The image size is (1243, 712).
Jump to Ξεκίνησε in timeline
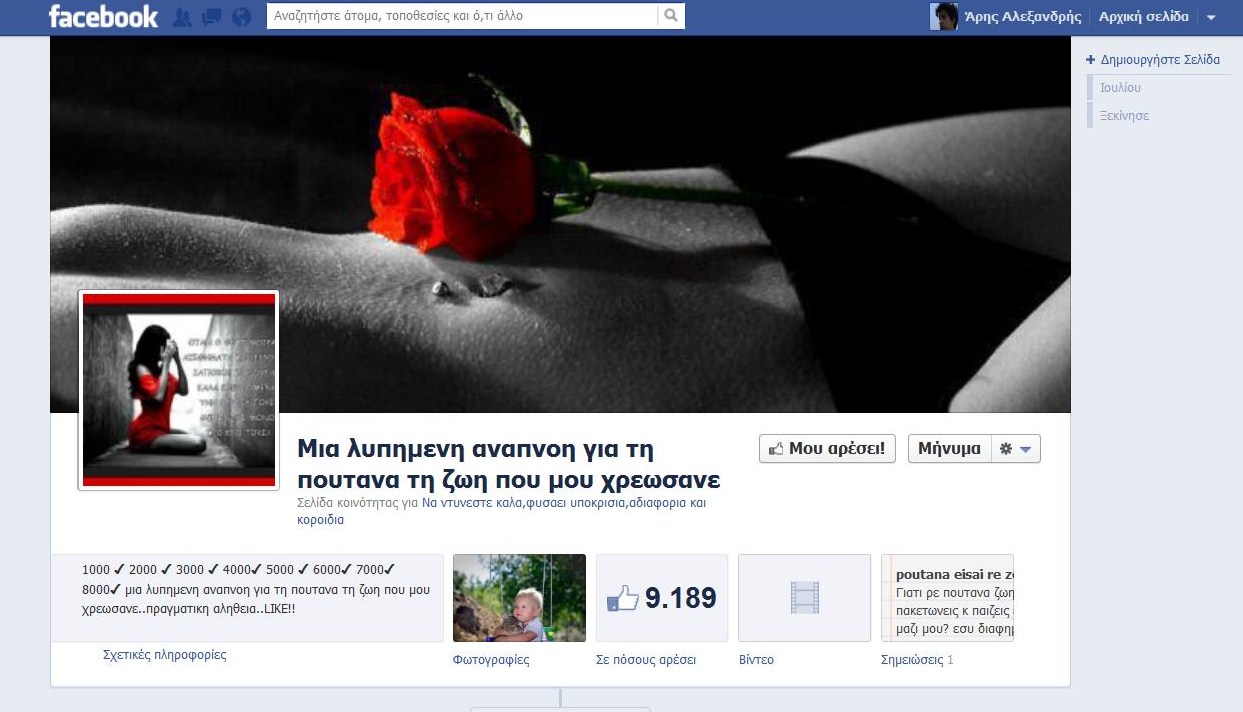1124,116
